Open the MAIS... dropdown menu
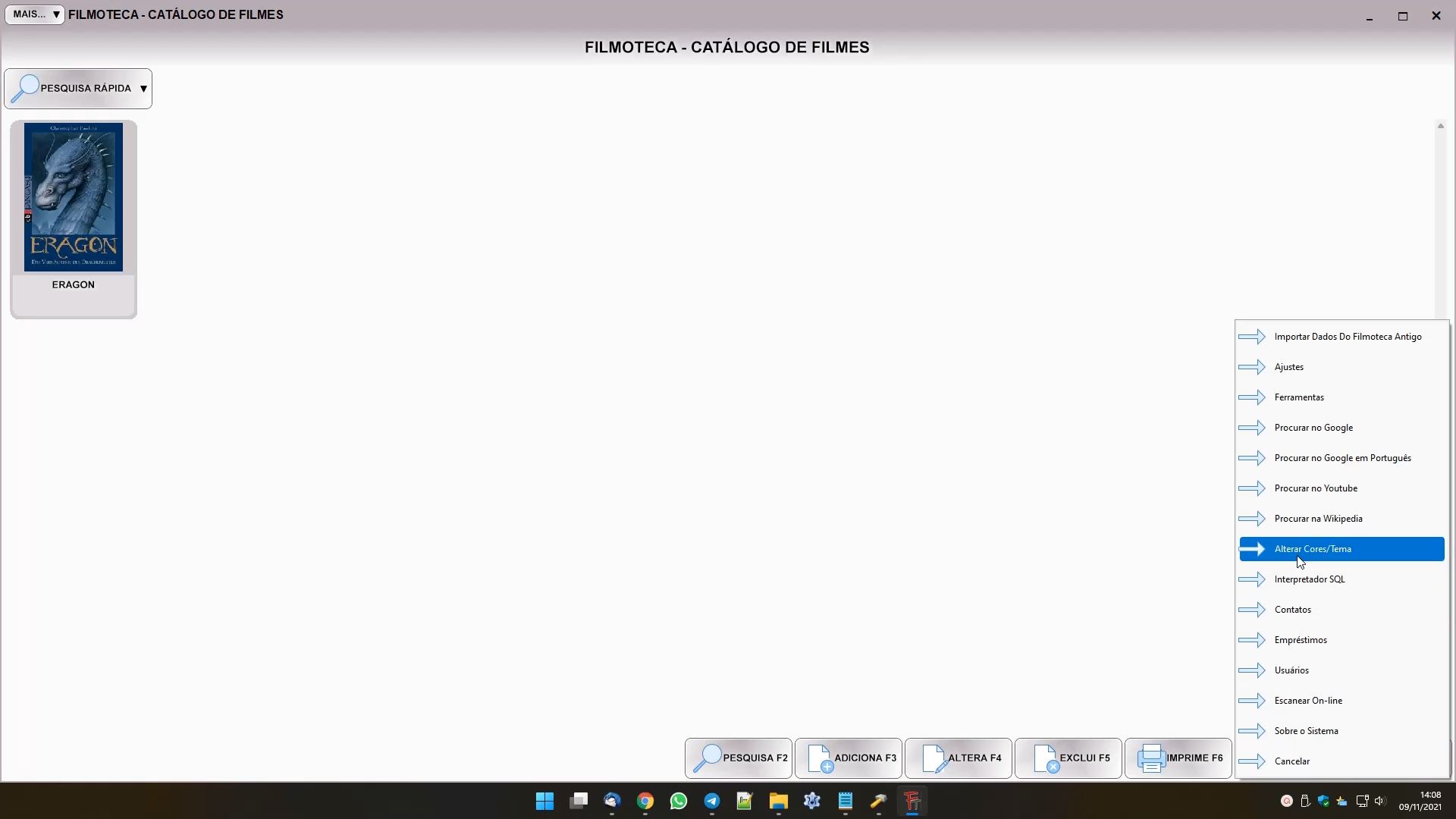Screen dimensions: 1456x819 (x=35, y=14)
